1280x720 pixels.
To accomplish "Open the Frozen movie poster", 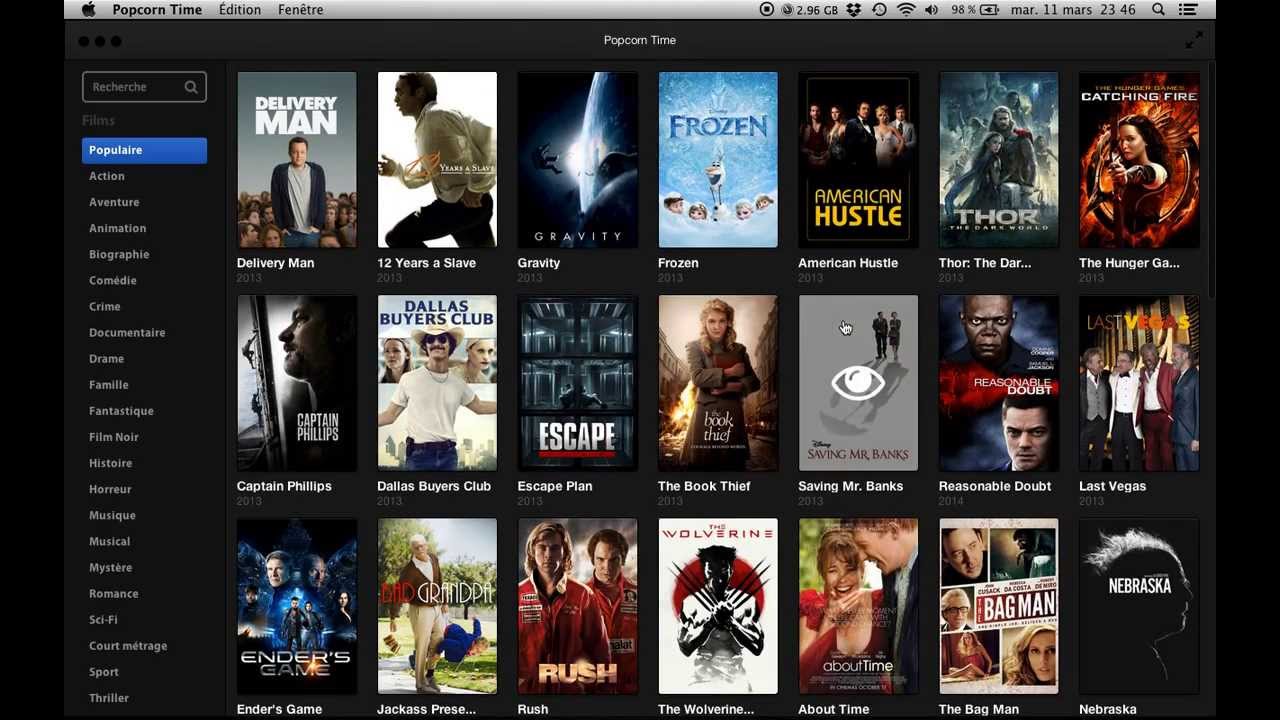I will (x=718, y=160).
